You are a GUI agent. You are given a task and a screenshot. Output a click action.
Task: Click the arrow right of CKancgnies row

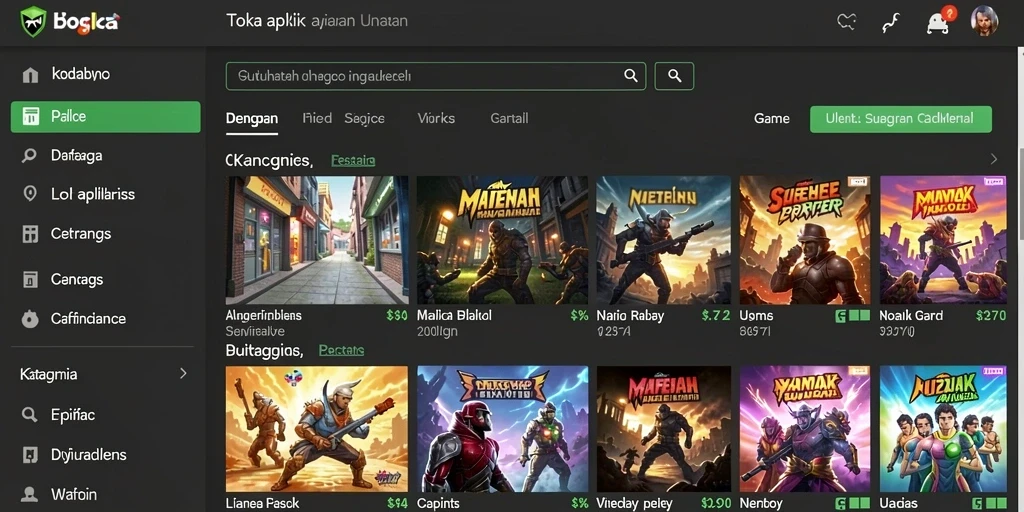pos(994,159)
